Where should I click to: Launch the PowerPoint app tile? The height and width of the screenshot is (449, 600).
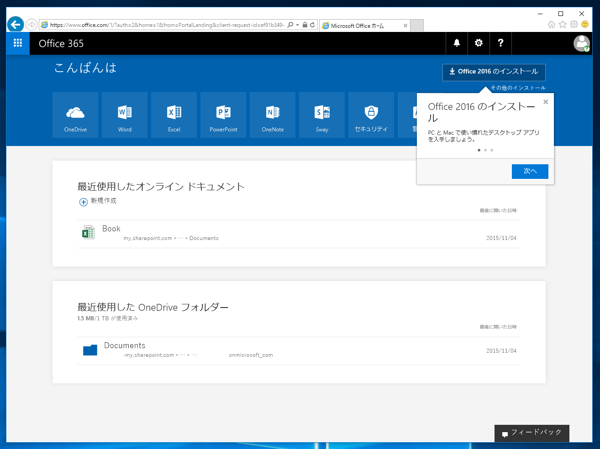(x=223, y=115)
